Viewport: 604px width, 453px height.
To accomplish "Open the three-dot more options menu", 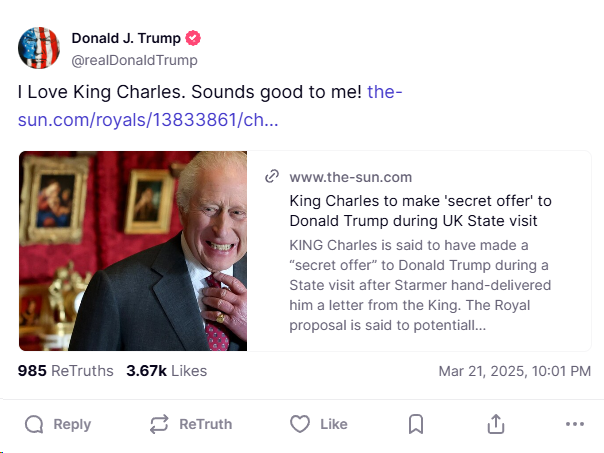I will (x=574, y=424).
